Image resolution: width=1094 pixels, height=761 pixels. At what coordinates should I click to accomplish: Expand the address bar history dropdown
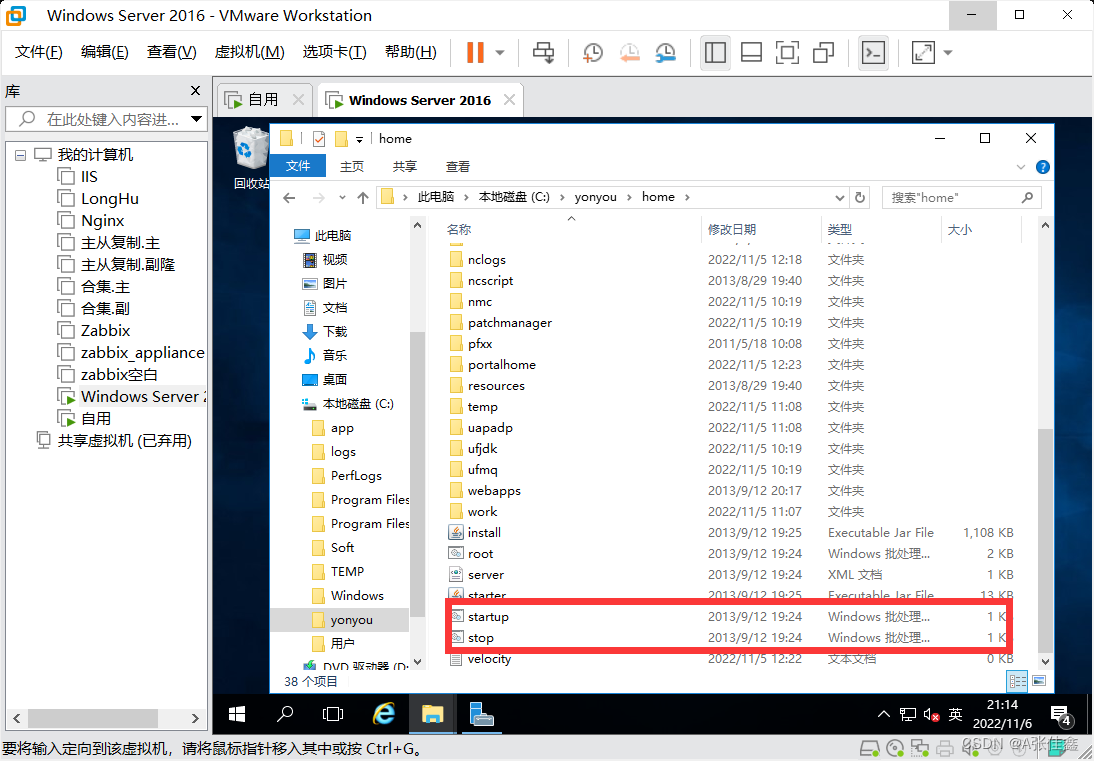point(840,197)
